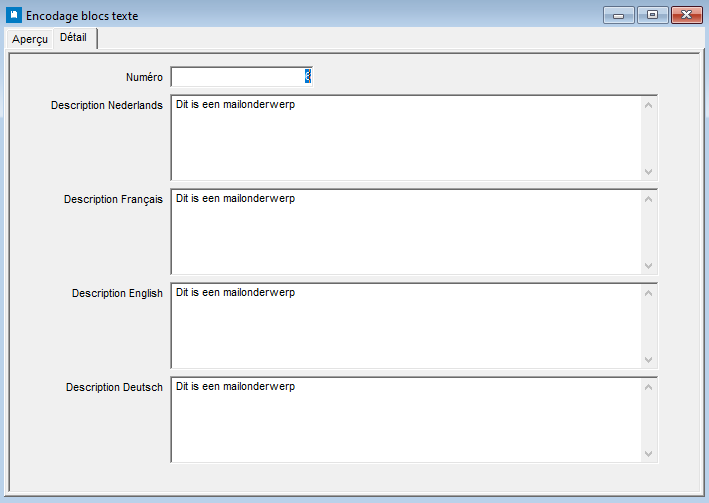The width and height of the screenshot is (709, 503).
Task: Click the Numéro input field
Action: coord(241,77)
